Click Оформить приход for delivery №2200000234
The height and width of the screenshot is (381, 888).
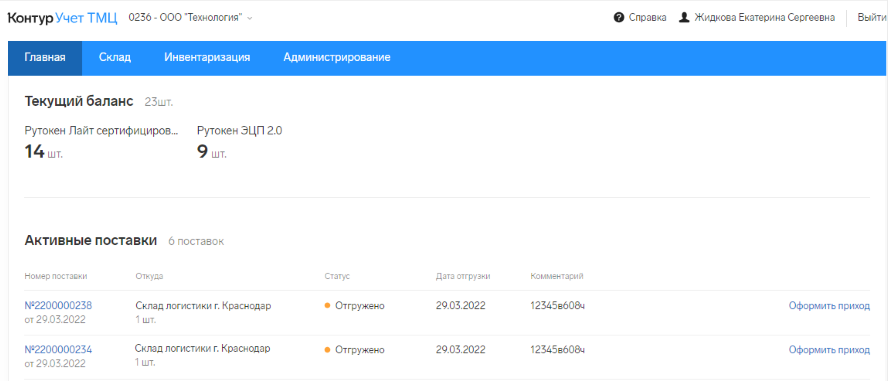pos(829,350)
